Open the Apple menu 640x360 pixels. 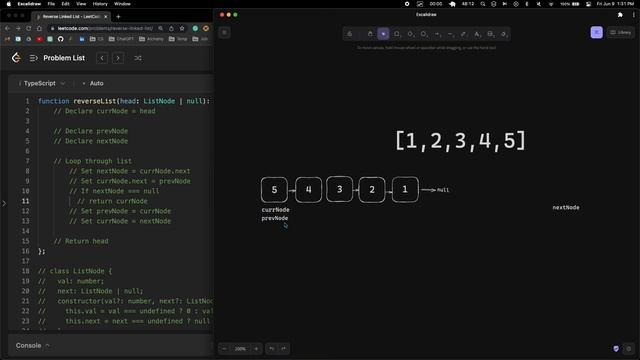(9, 4)
